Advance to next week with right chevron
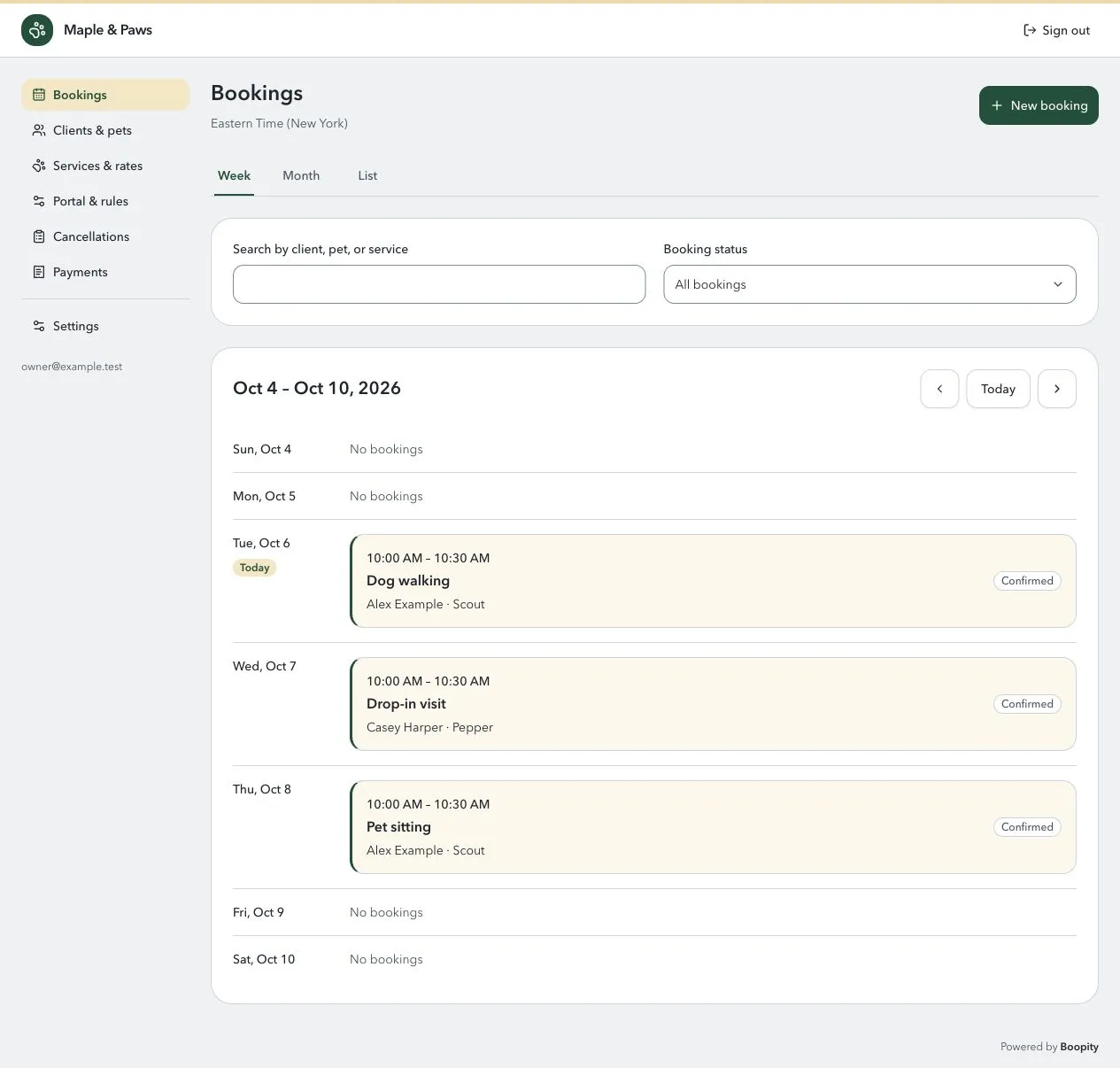 [x=1057, y=389]
